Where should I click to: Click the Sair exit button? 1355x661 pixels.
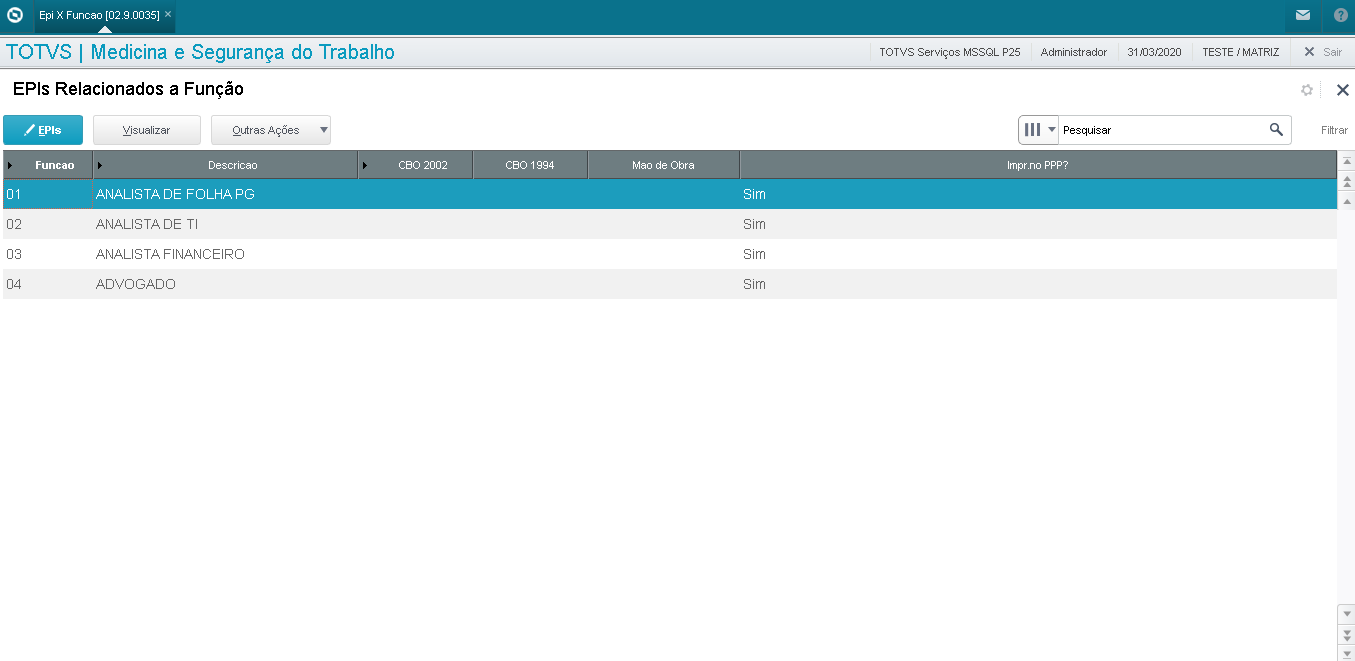point(1322,52)
